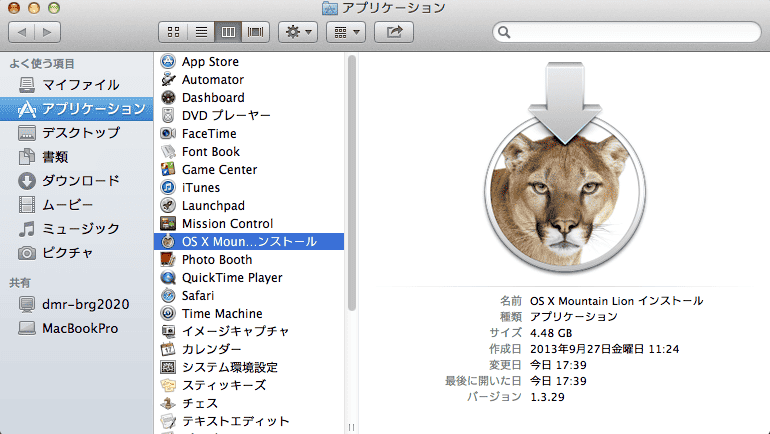
Task: Select the スティッキーズ icon
Action: click(168, 385)
